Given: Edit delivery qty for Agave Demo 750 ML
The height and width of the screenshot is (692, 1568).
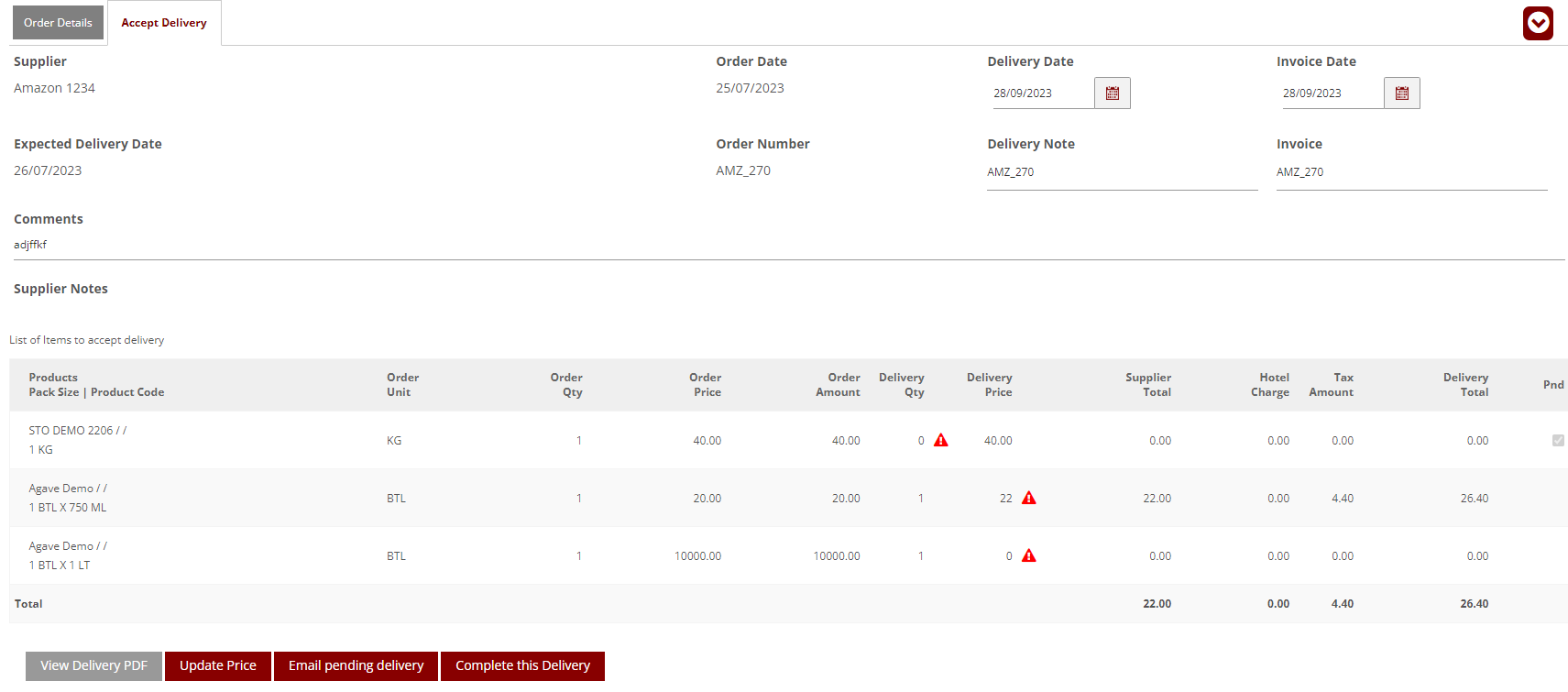Looking at the screenshot, I should [x=920, y=499].
